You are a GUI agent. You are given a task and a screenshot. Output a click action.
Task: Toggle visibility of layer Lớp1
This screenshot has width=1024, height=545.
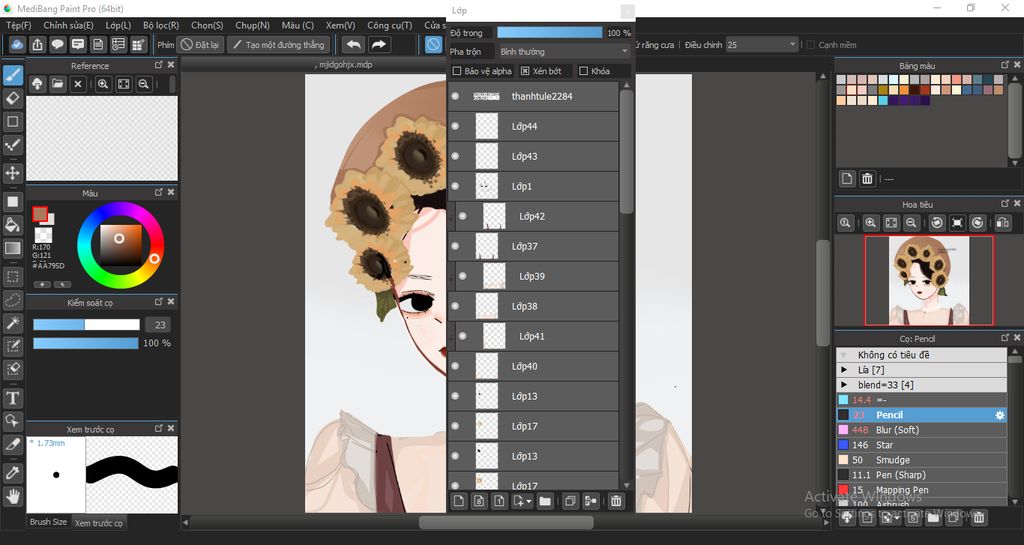455,186
